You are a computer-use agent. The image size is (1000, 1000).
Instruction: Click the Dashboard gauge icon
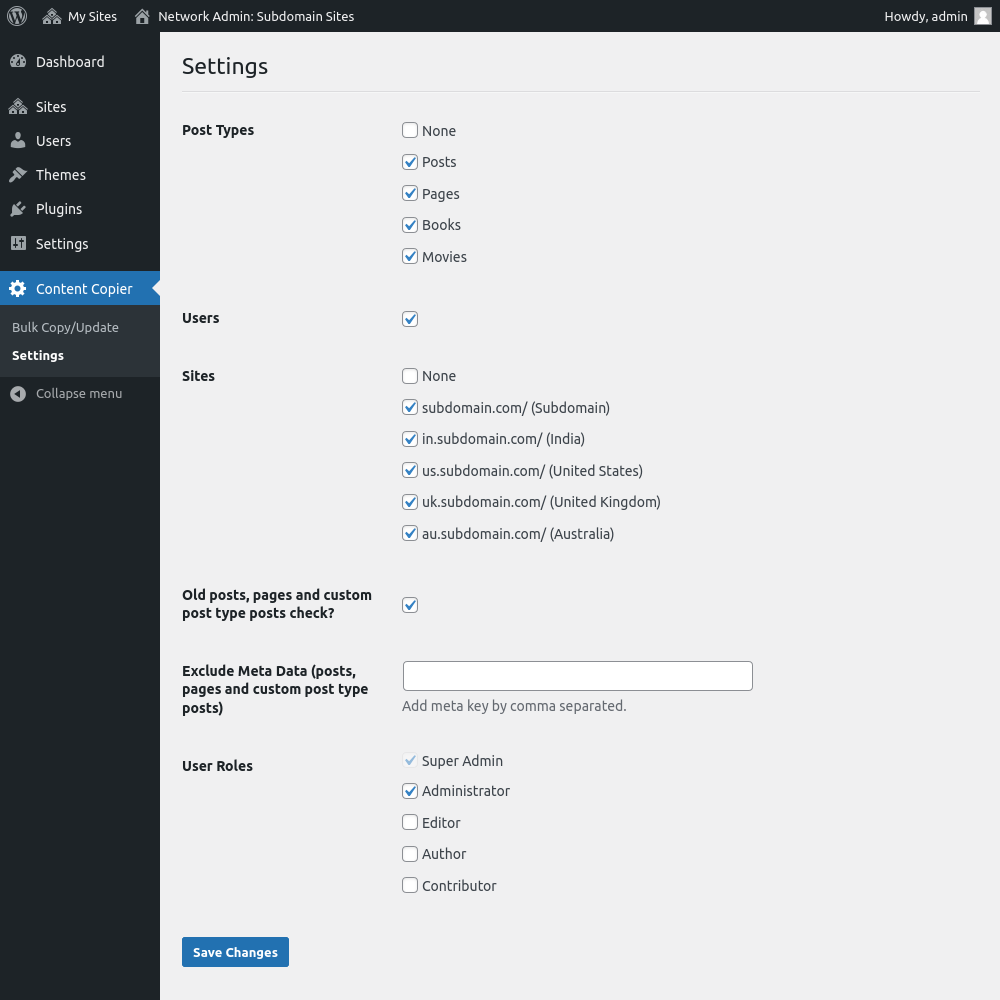[18, 62]
